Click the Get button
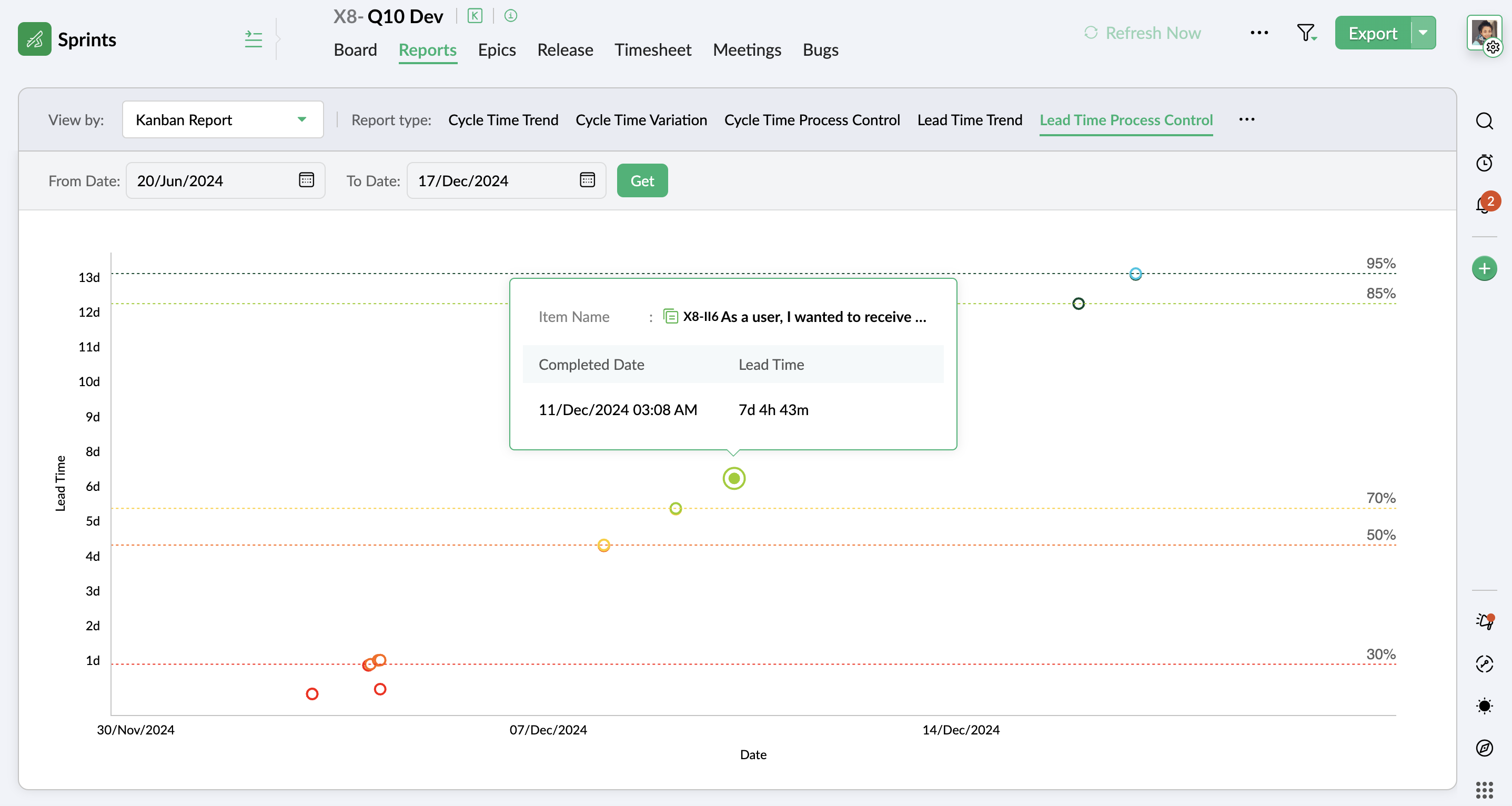 click(642, 181)
